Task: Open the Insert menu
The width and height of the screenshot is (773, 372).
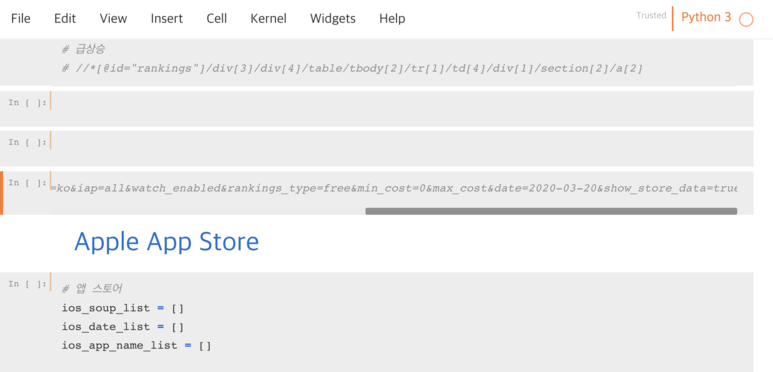Action: point(167,19)
